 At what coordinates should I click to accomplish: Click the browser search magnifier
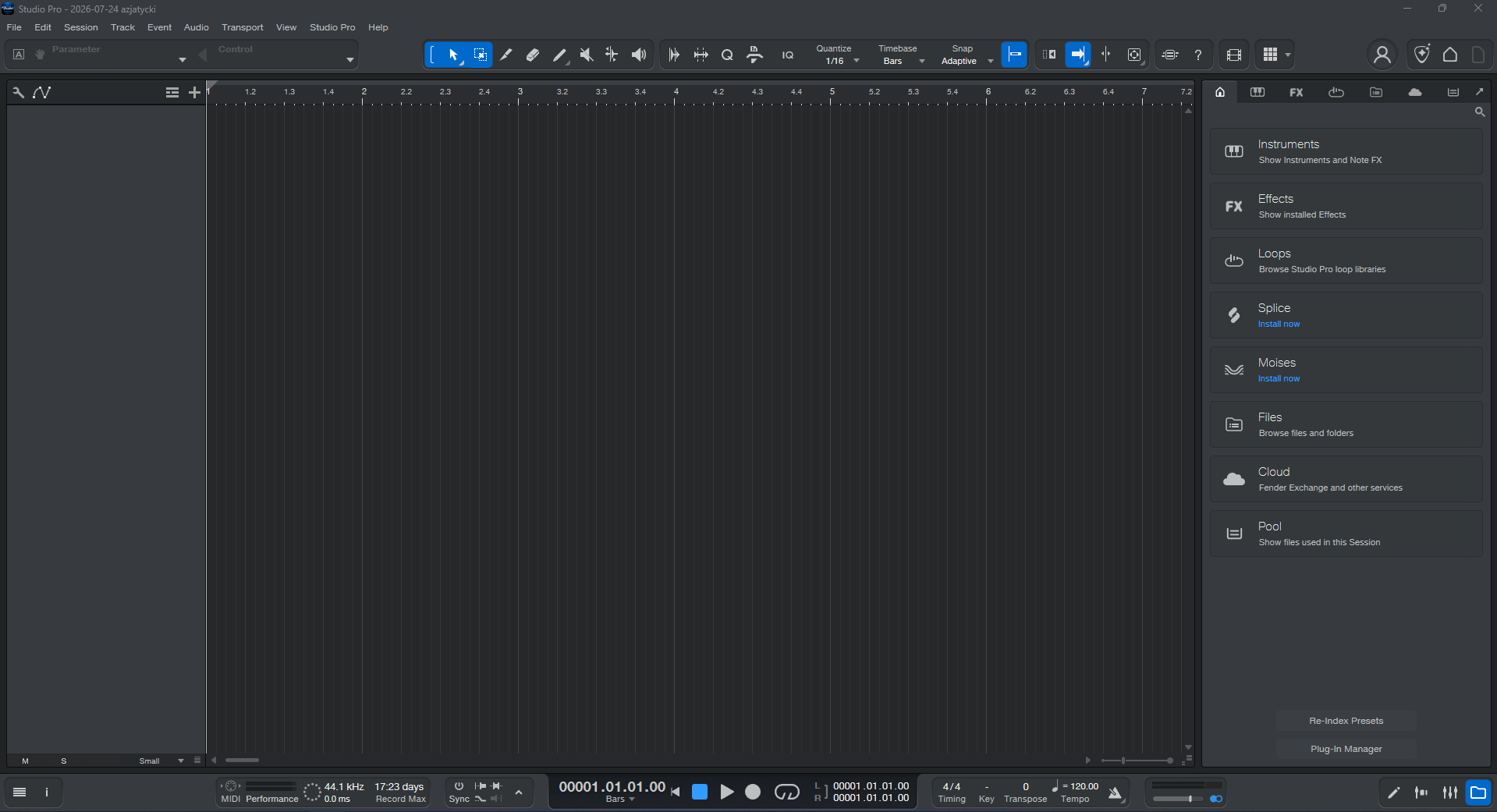coord(1479,112)
